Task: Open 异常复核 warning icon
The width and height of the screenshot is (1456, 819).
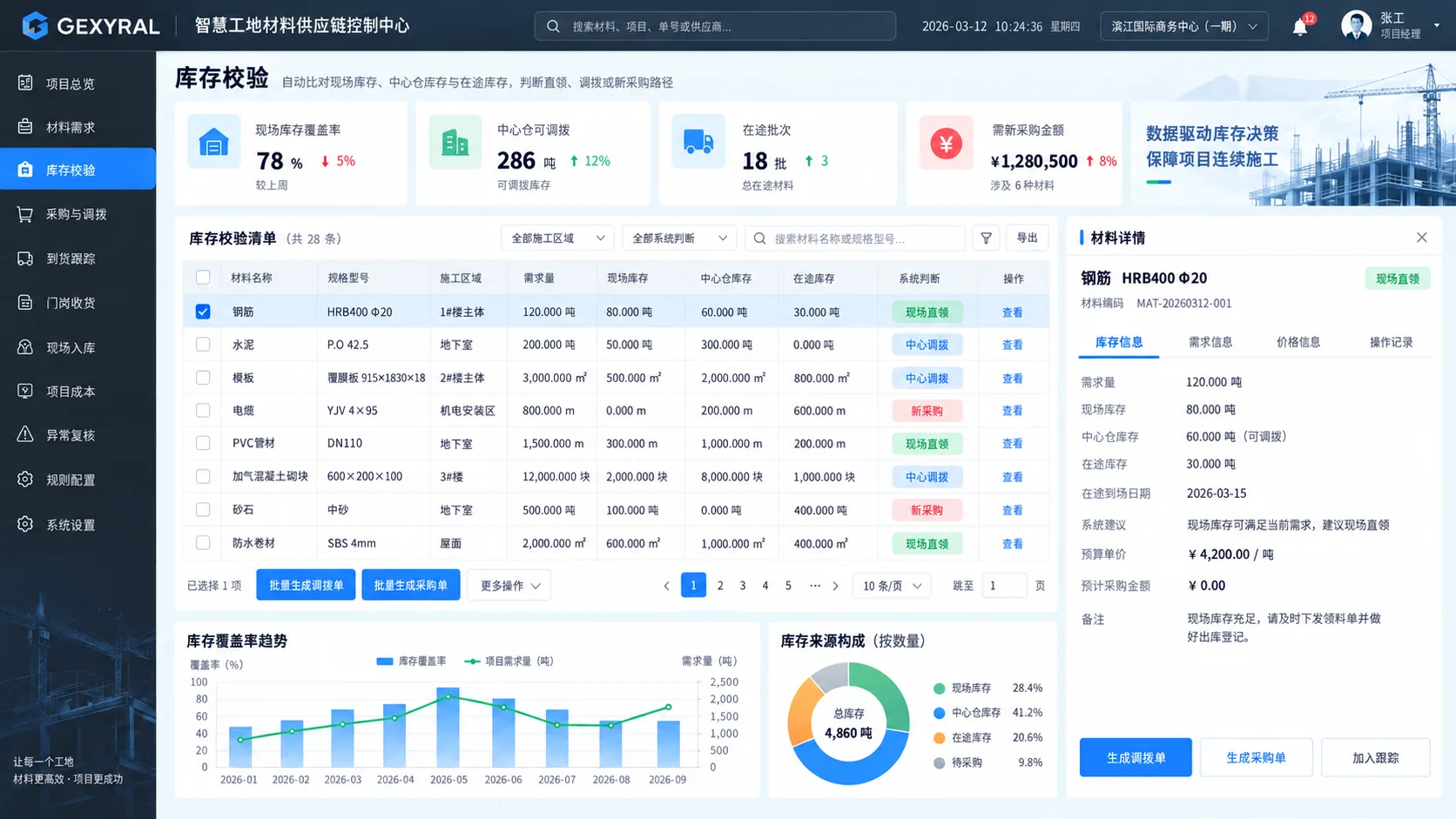Action: [x=25, y=434]
